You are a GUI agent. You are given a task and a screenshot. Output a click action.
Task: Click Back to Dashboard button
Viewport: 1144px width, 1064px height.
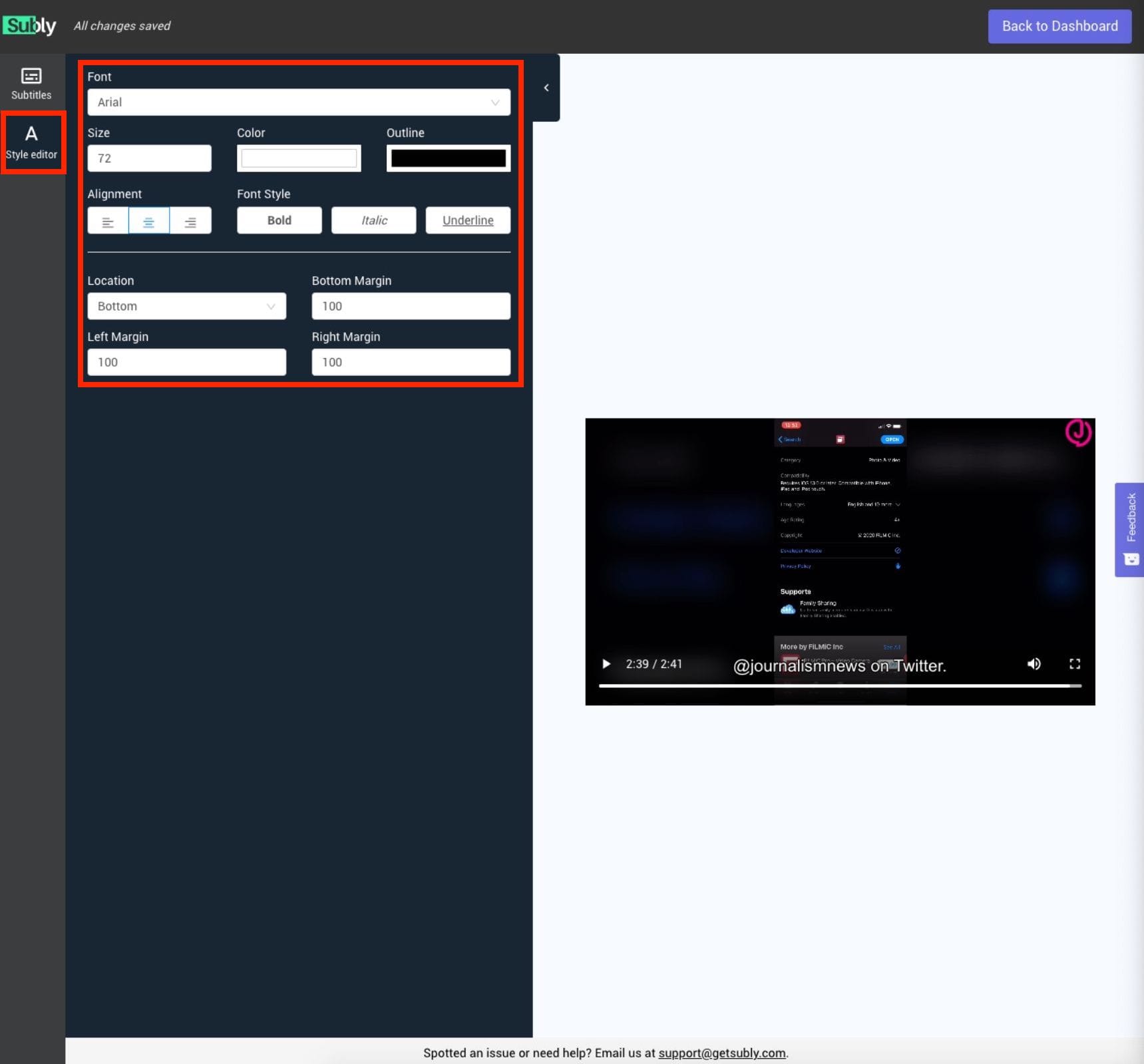(x=1059, y=27)
